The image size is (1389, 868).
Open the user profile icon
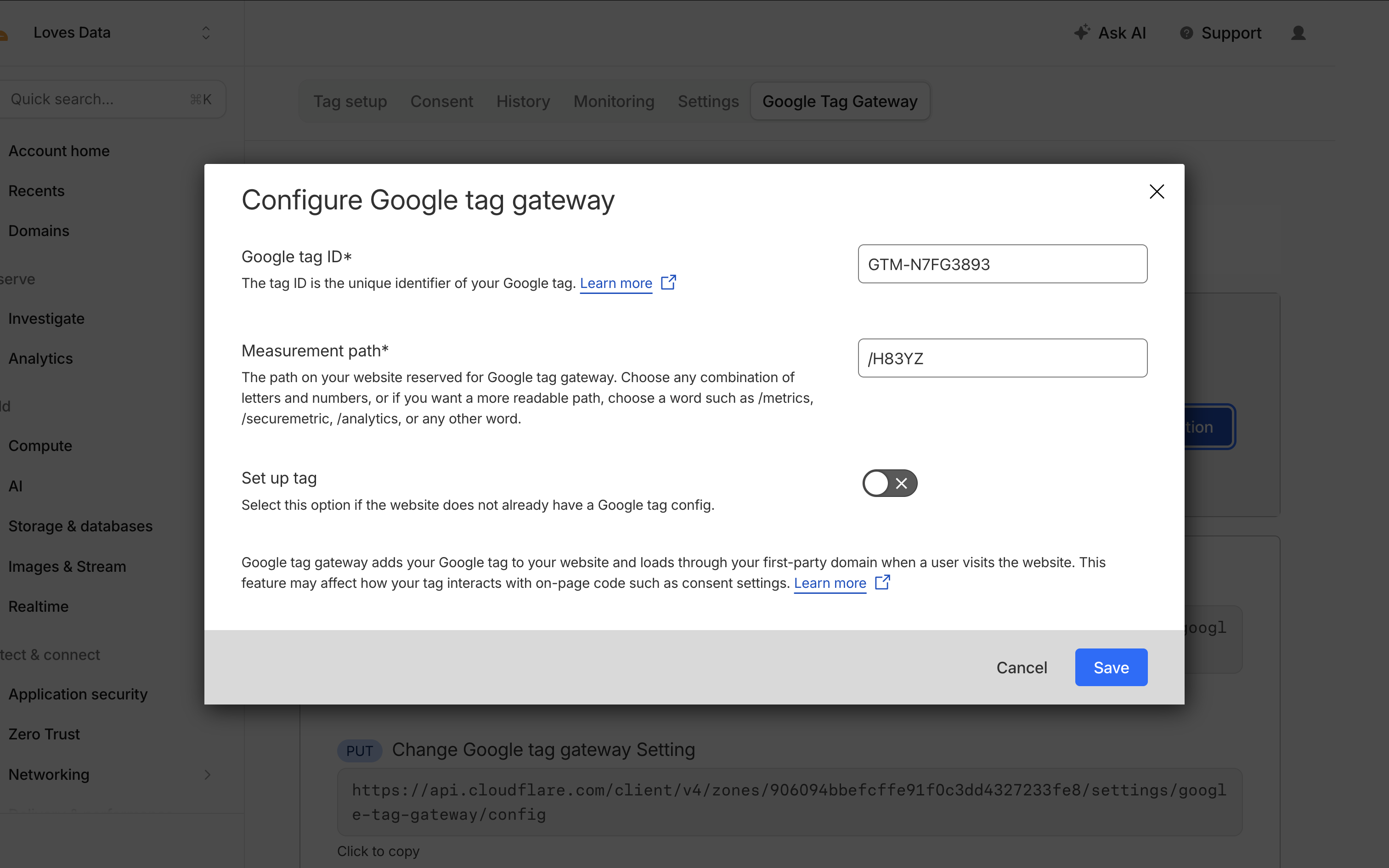[1299, 33]
